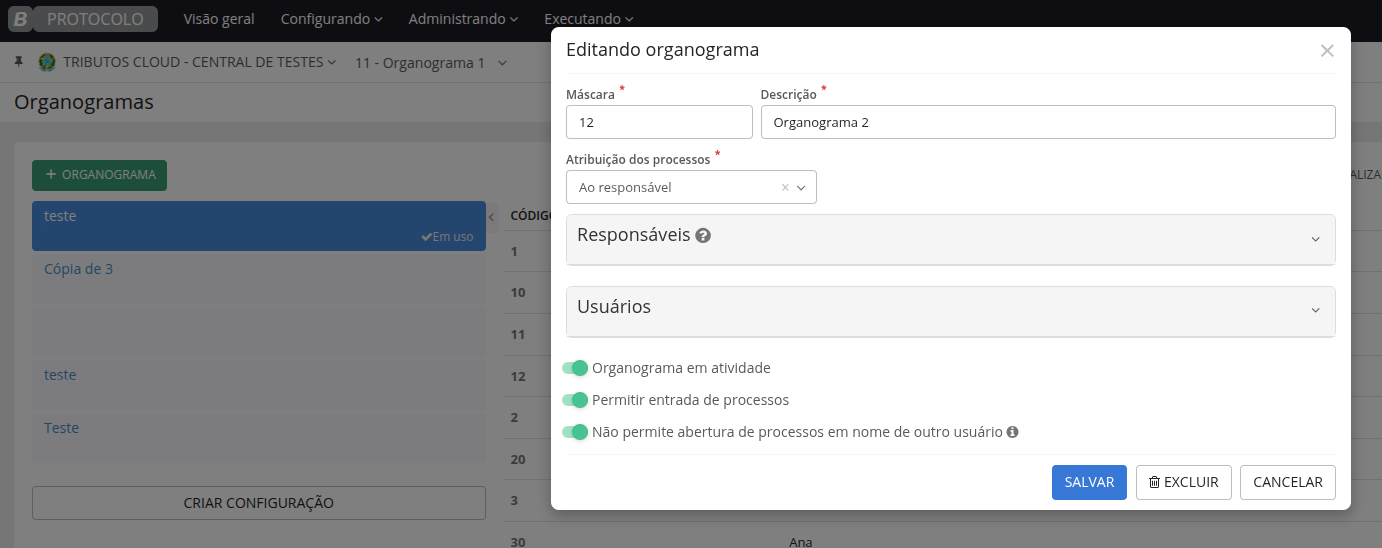The width and height of the screenshot is (1382, 548).
Task: Toggle Não permite abertura de processos switch
Action: click(575, 432)
